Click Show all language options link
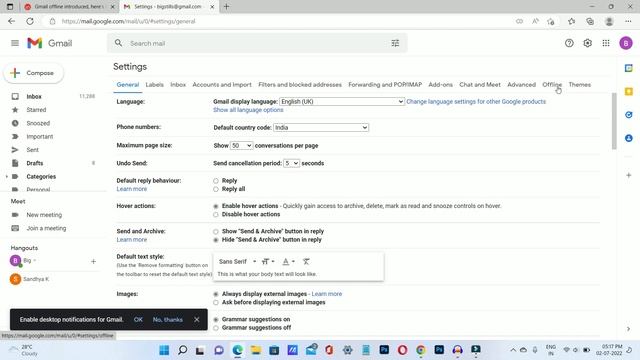Image resolution: width=640 pixels, height=360 pixels. click(248, 110)
